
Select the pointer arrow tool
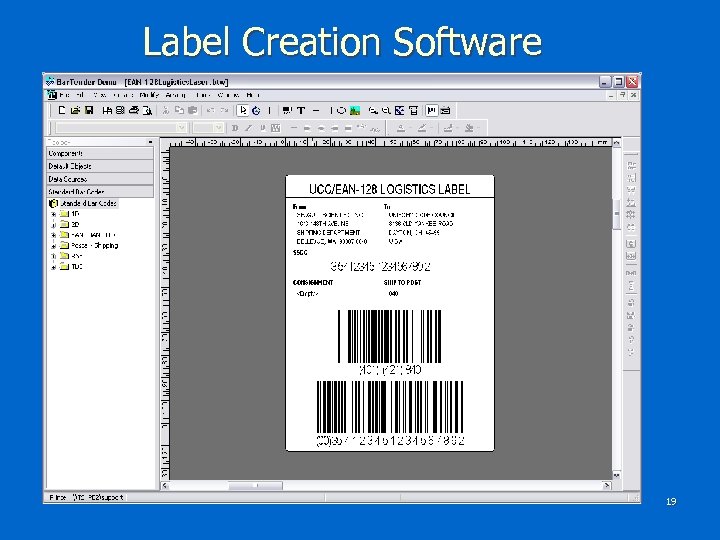point(243,110)
